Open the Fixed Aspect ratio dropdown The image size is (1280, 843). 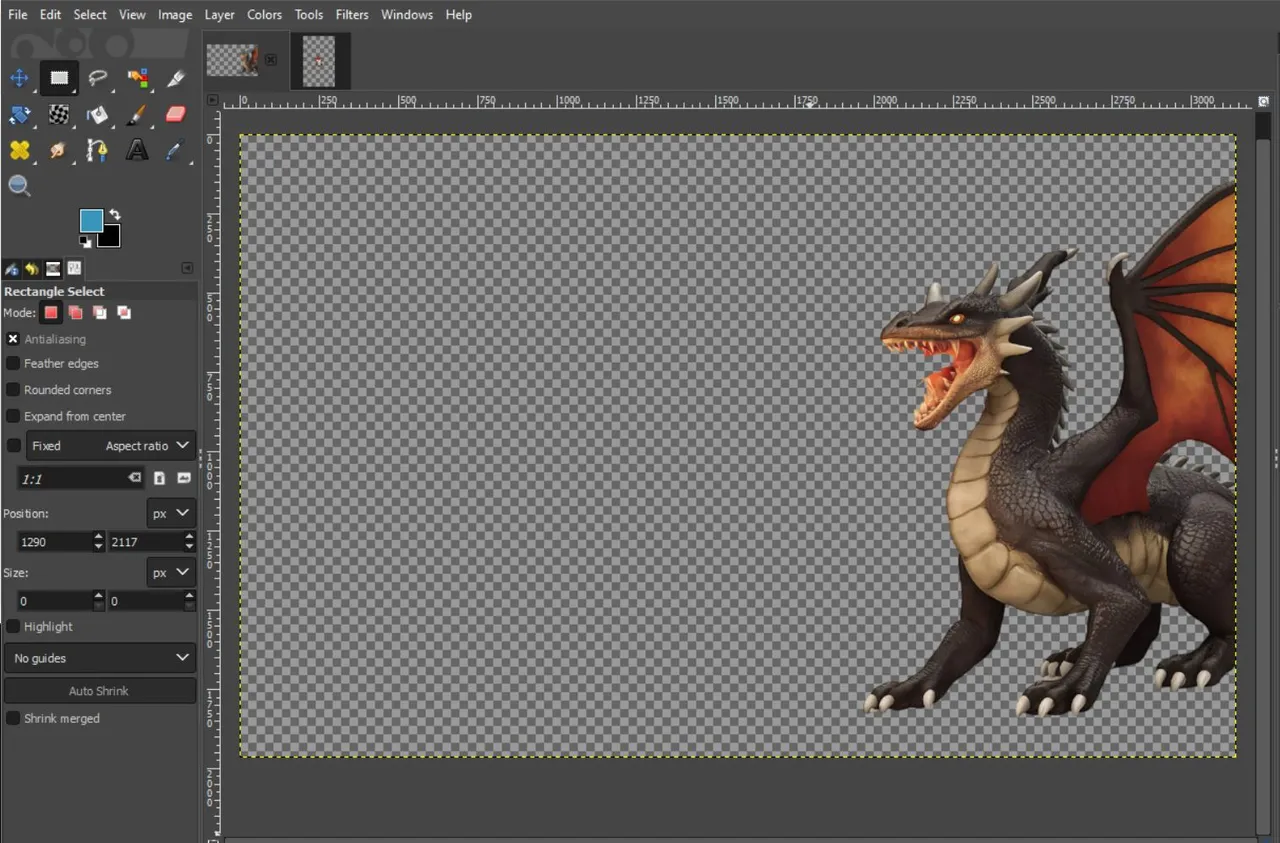[110, 446]
